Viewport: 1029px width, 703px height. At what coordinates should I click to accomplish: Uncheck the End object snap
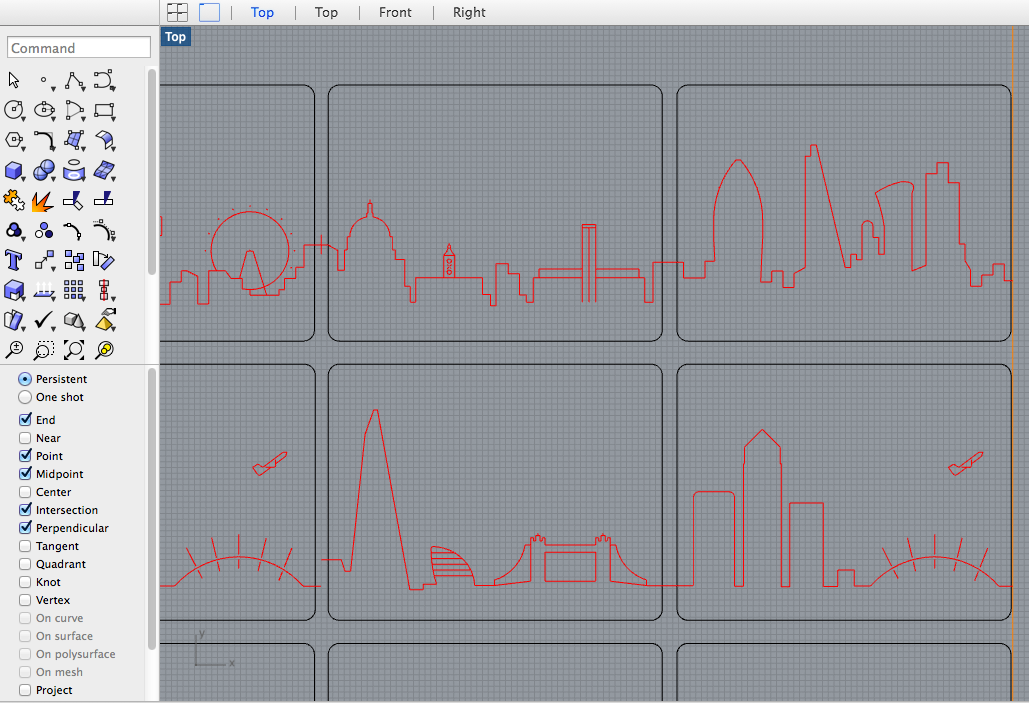[x=25, y=419]
